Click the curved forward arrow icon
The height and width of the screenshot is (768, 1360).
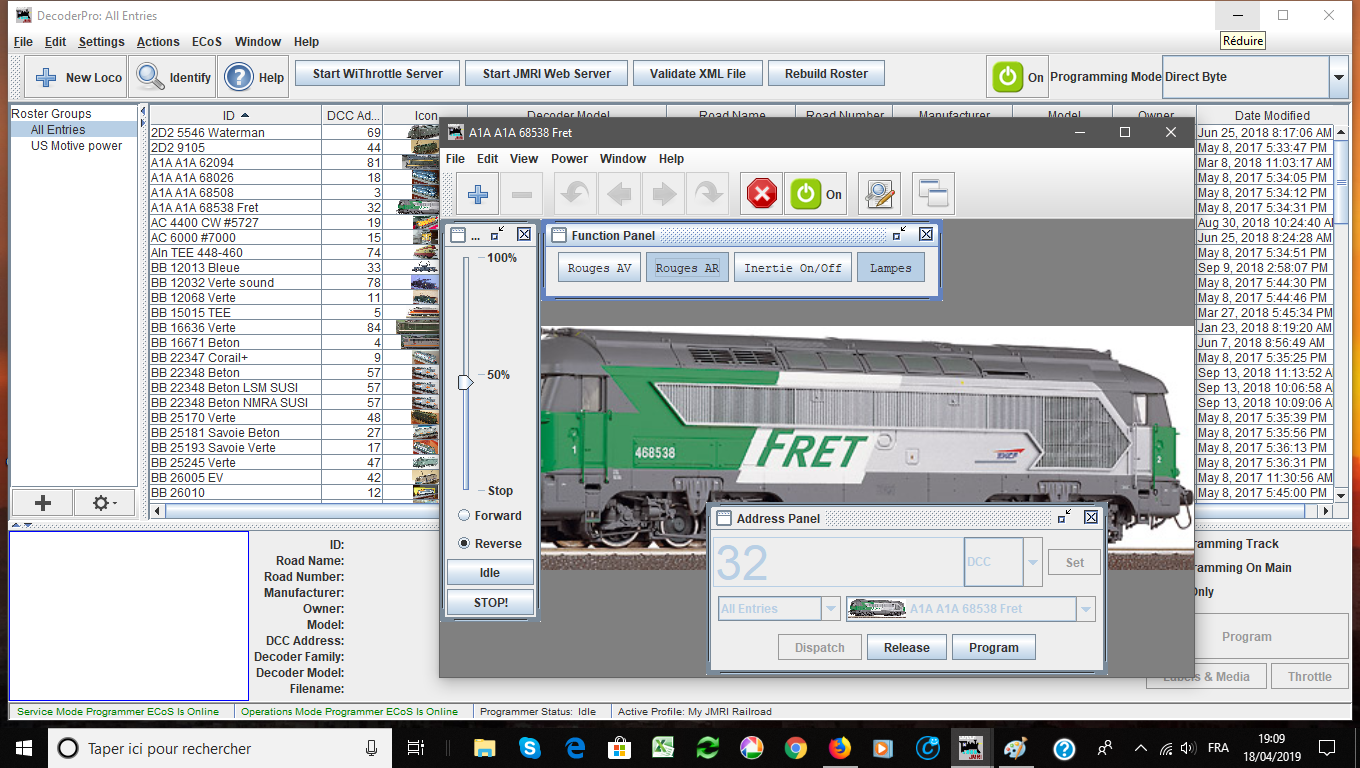point(707,195)
